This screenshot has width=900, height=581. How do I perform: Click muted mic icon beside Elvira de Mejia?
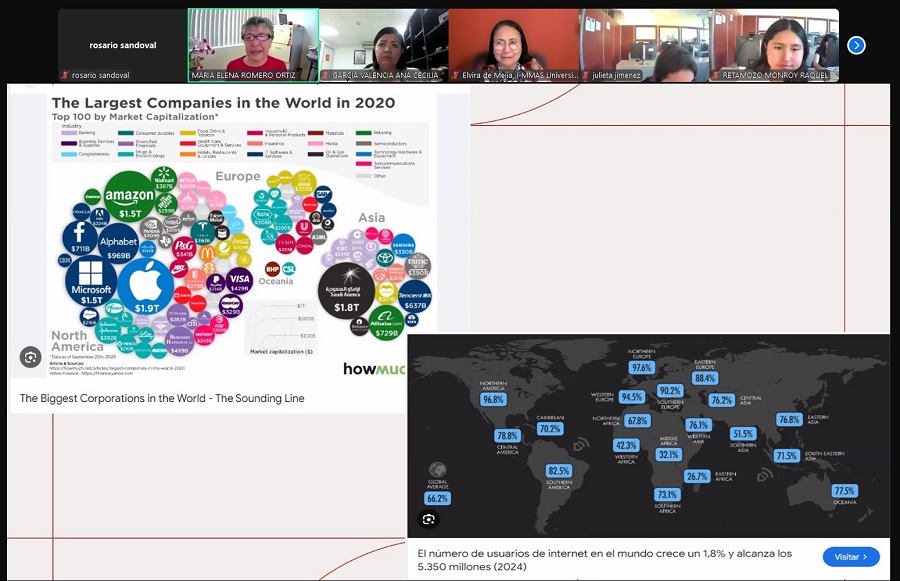pos(455,75)
